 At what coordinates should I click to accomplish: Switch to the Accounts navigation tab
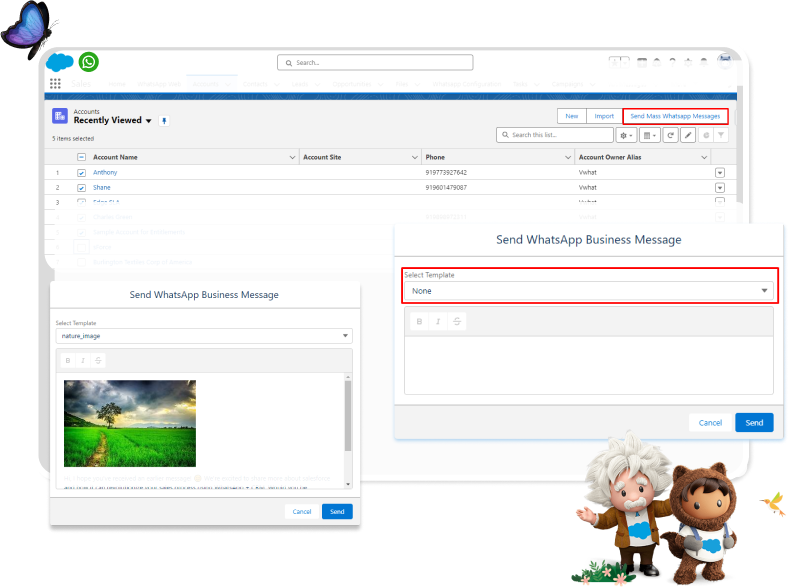click(206, 84)
